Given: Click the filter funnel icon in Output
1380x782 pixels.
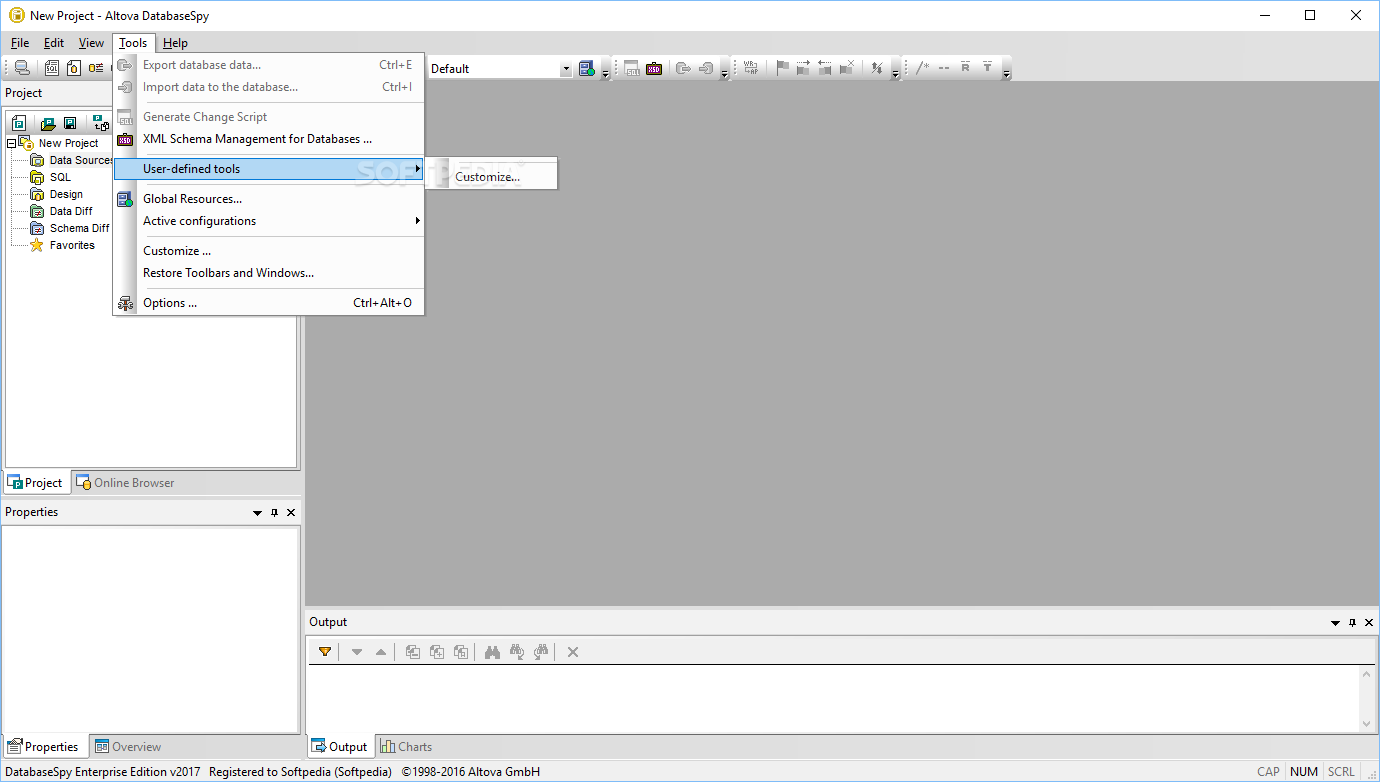Looking at the screenshot, I should [x=325, y=652].
